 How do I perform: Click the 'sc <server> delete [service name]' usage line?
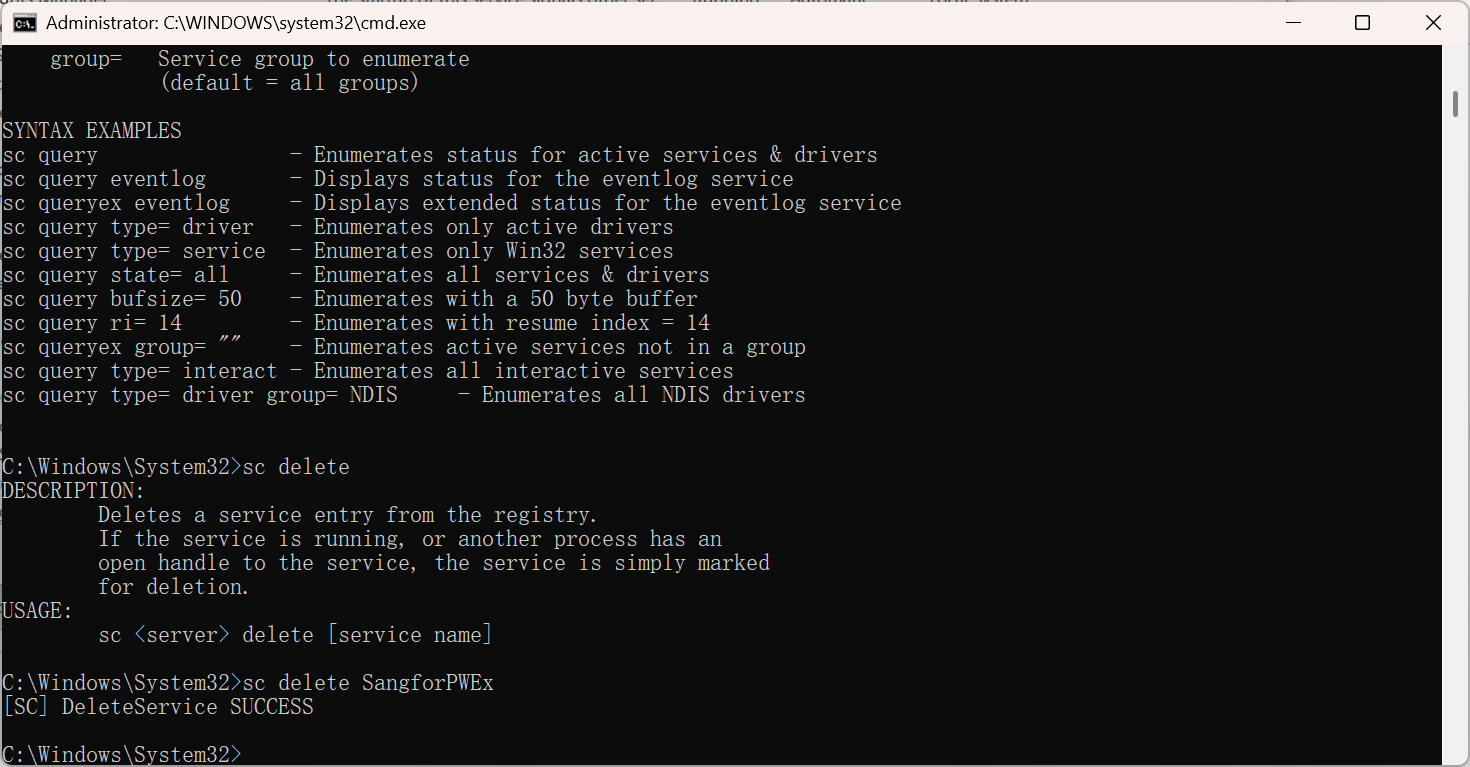click(x=295, y=635)
